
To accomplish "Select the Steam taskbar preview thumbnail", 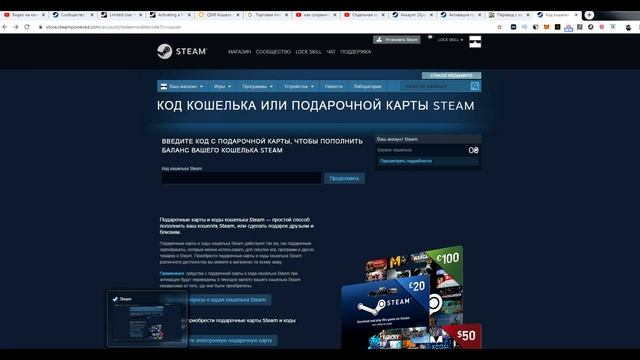I will click(147, 319).
